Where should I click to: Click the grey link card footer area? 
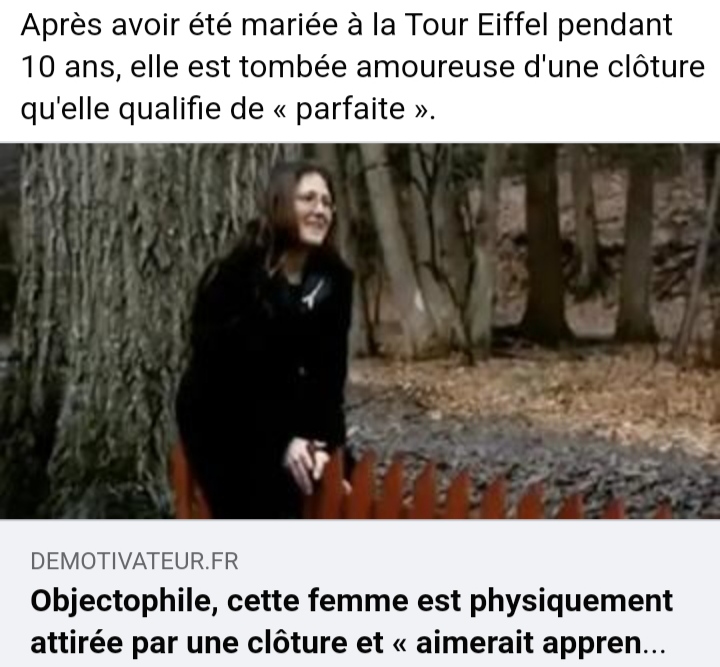(360, 593)
